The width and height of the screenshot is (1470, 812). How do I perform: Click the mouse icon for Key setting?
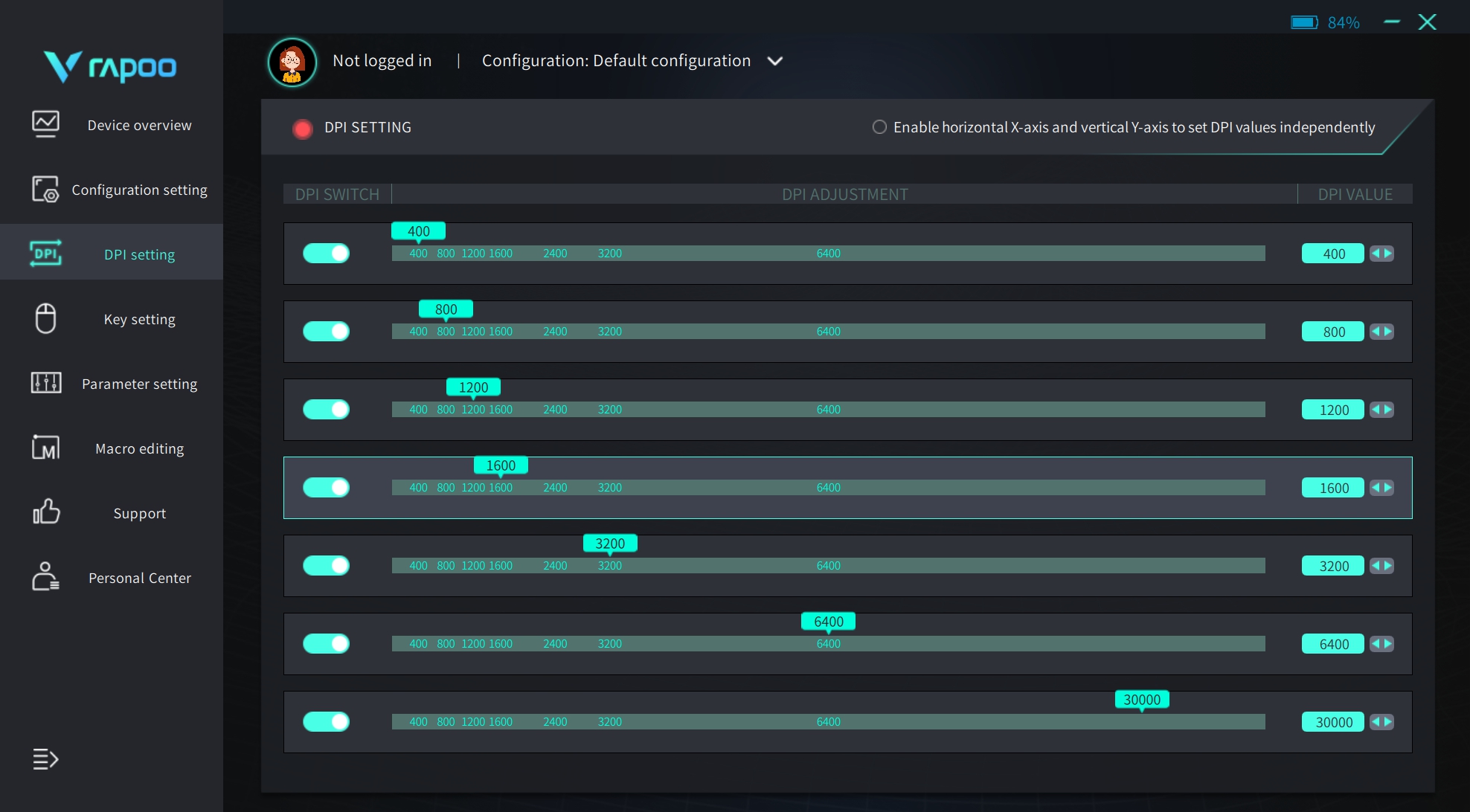tap(45, 318)
